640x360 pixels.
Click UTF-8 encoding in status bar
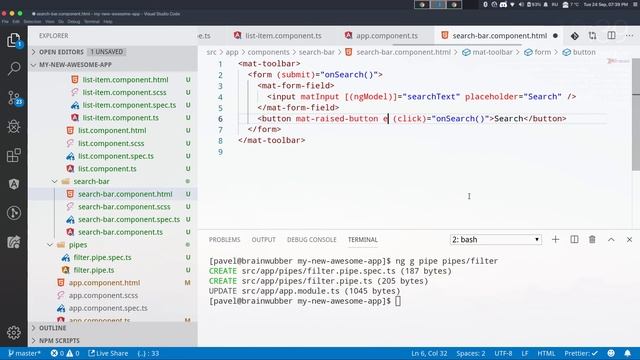pos(503,353)
